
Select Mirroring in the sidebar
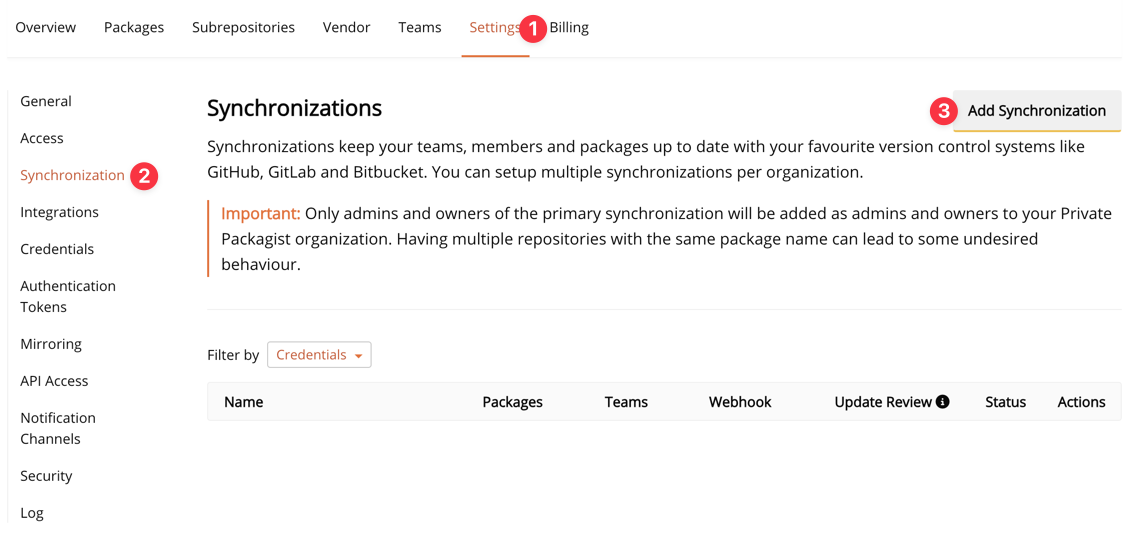point(51,344)
